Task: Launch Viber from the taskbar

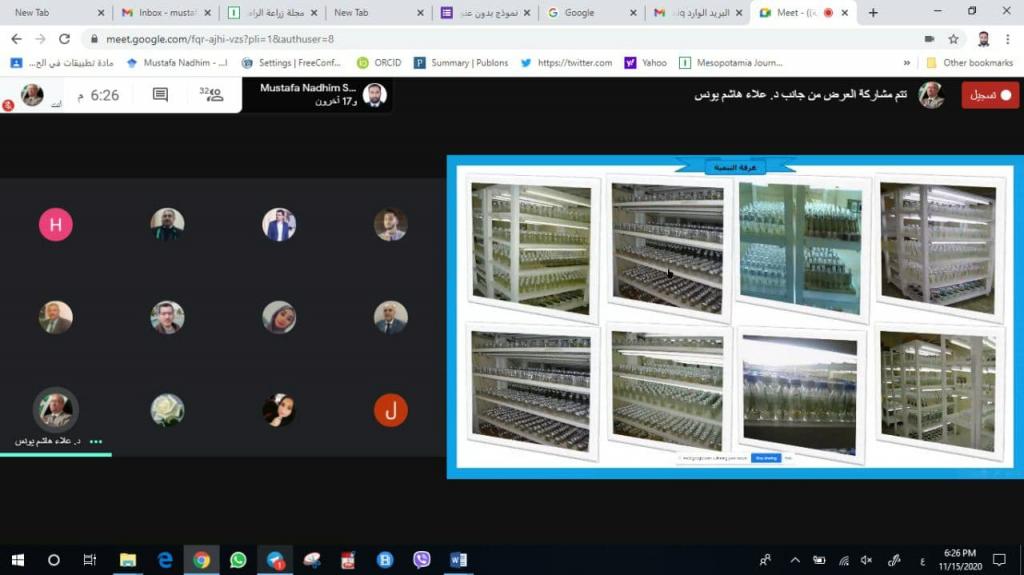Action: point(421,560)
